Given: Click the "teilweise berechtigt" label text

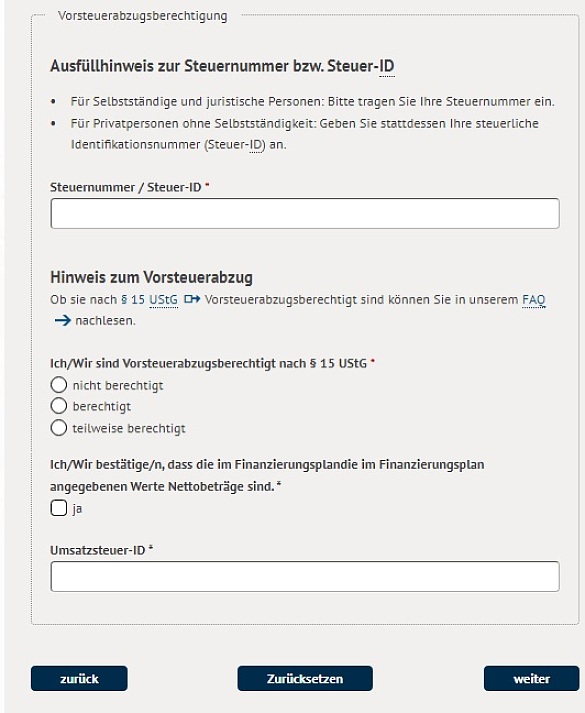Looking at the screenshot, I should coord(129,429).
